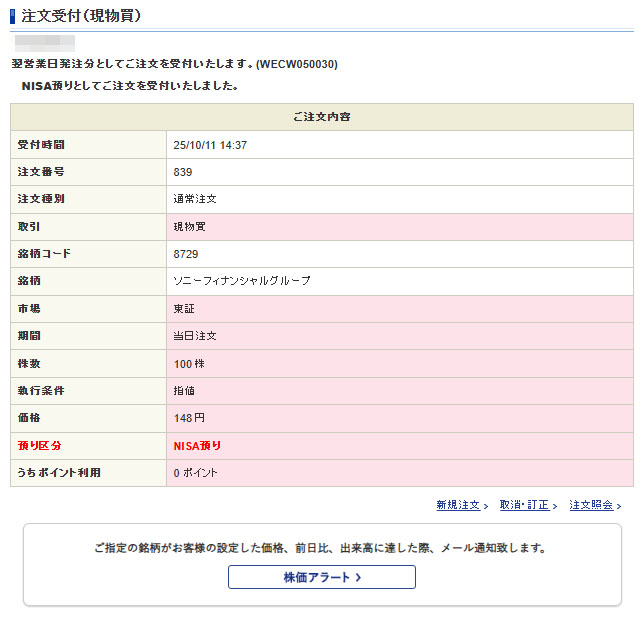Click the chevron inside 株価アラート button

pos(358,577)
